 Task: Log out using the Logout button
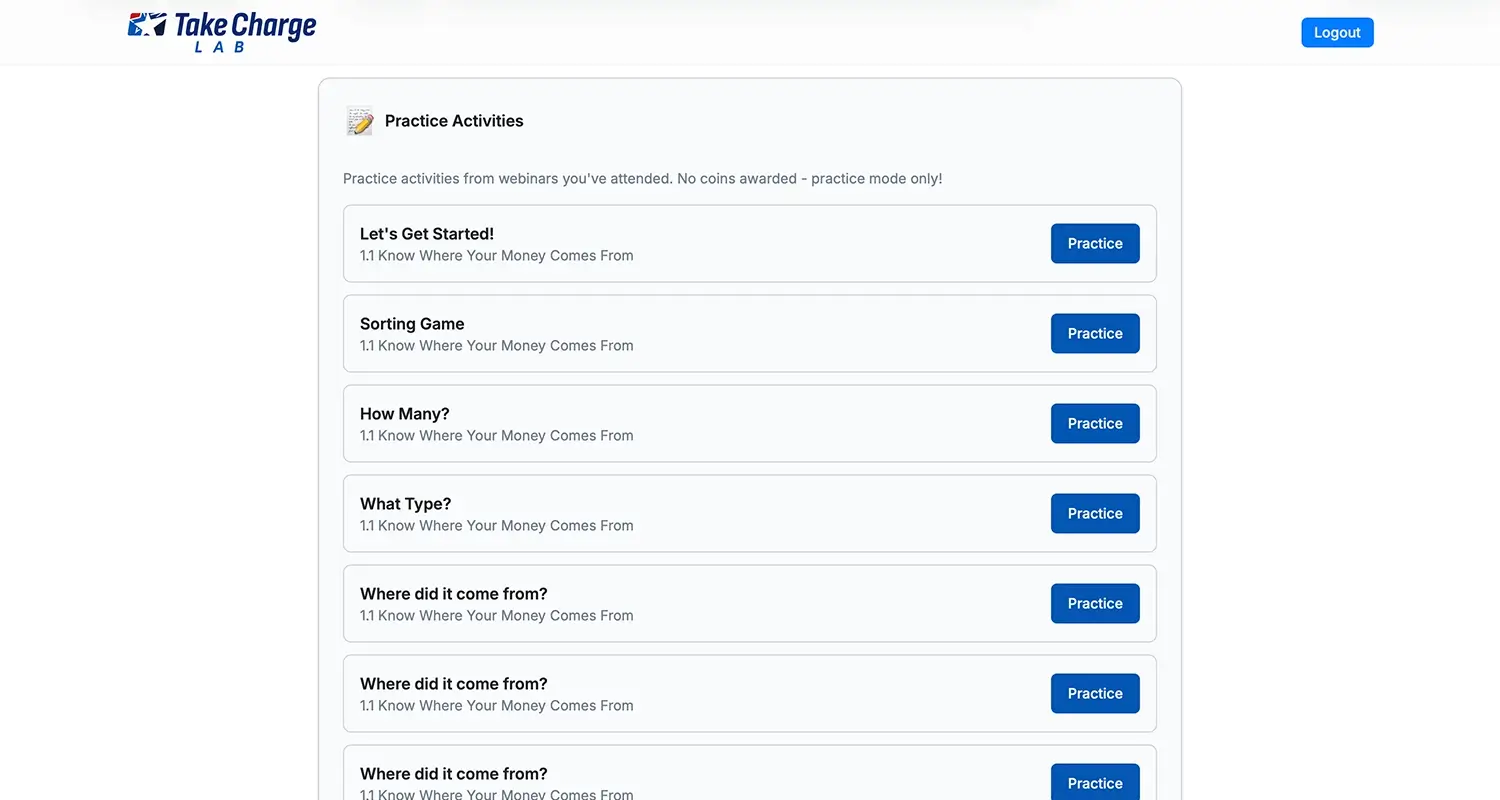(1337, 32)
